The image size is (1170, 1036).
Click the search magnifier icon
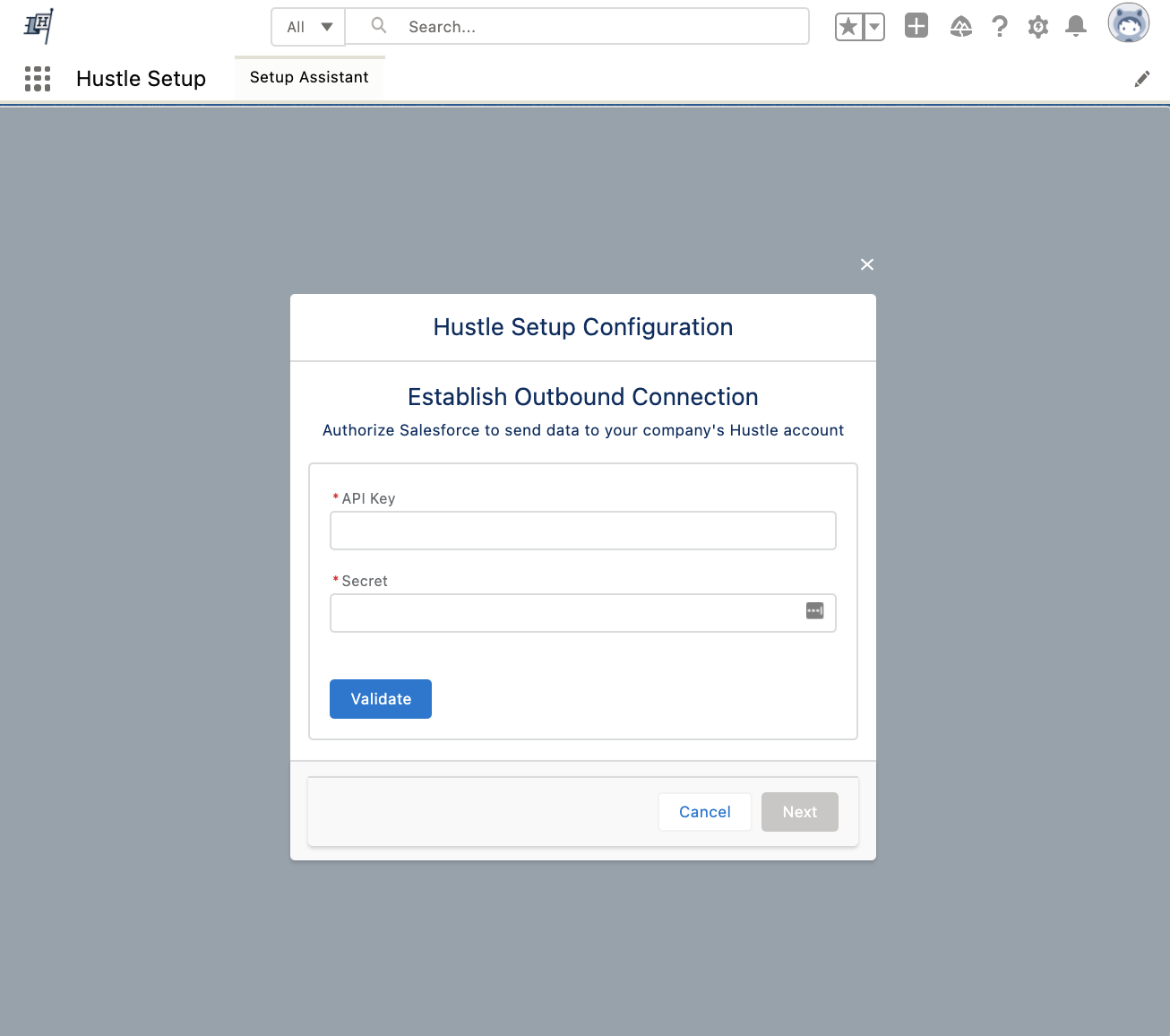tap(379, 25)
